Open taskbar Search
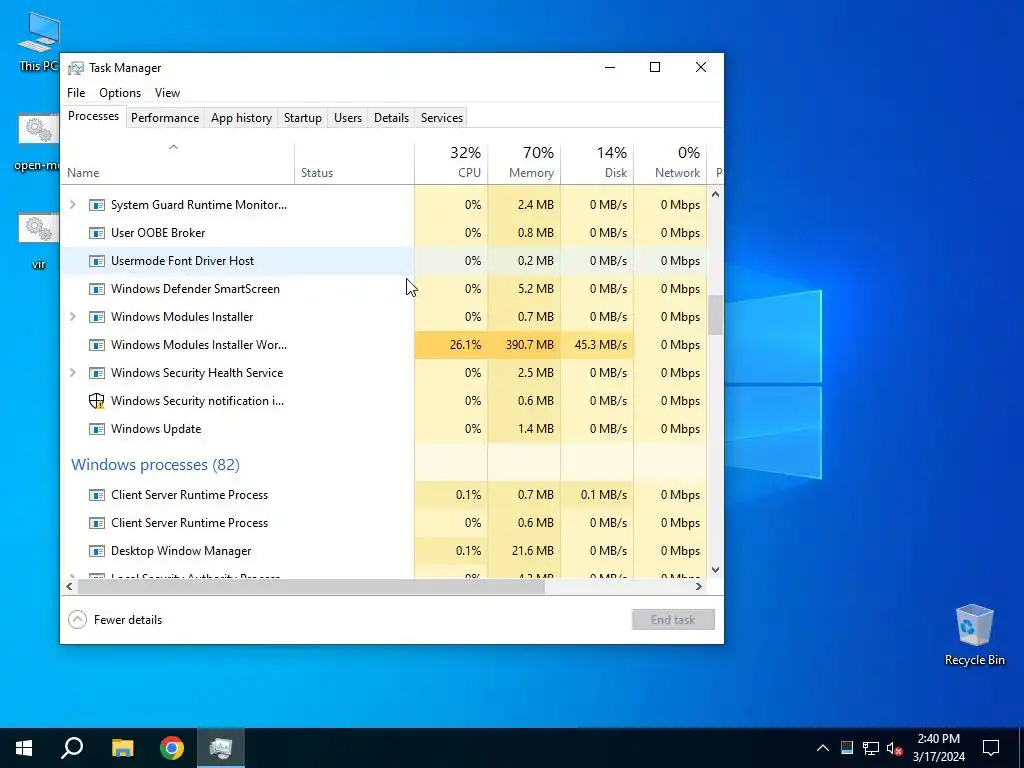The height and width of the screenshot is (768, 1024). click(x=72, y=748)
